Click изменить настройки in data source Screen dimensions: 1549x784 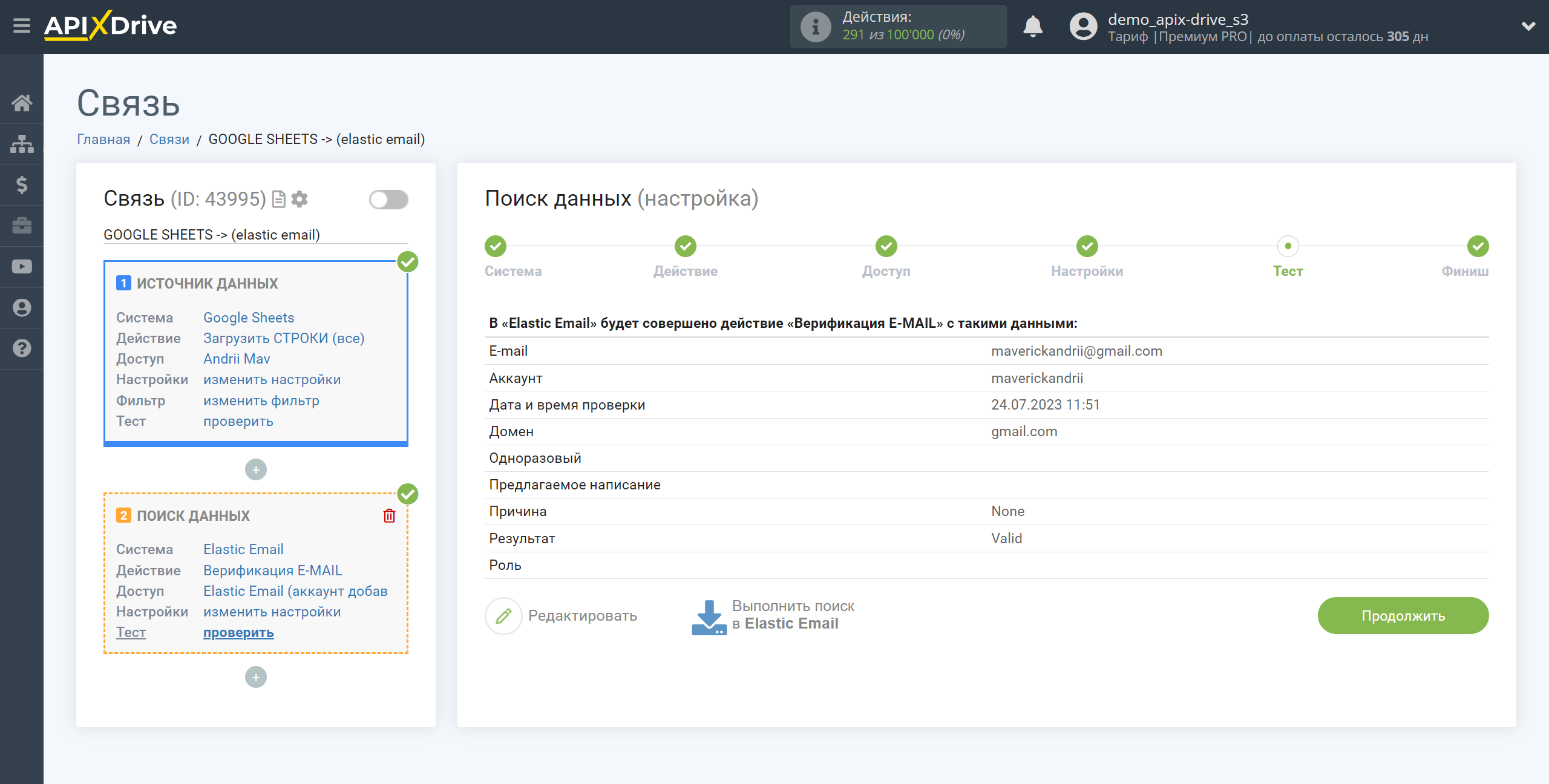coord(272,379)
